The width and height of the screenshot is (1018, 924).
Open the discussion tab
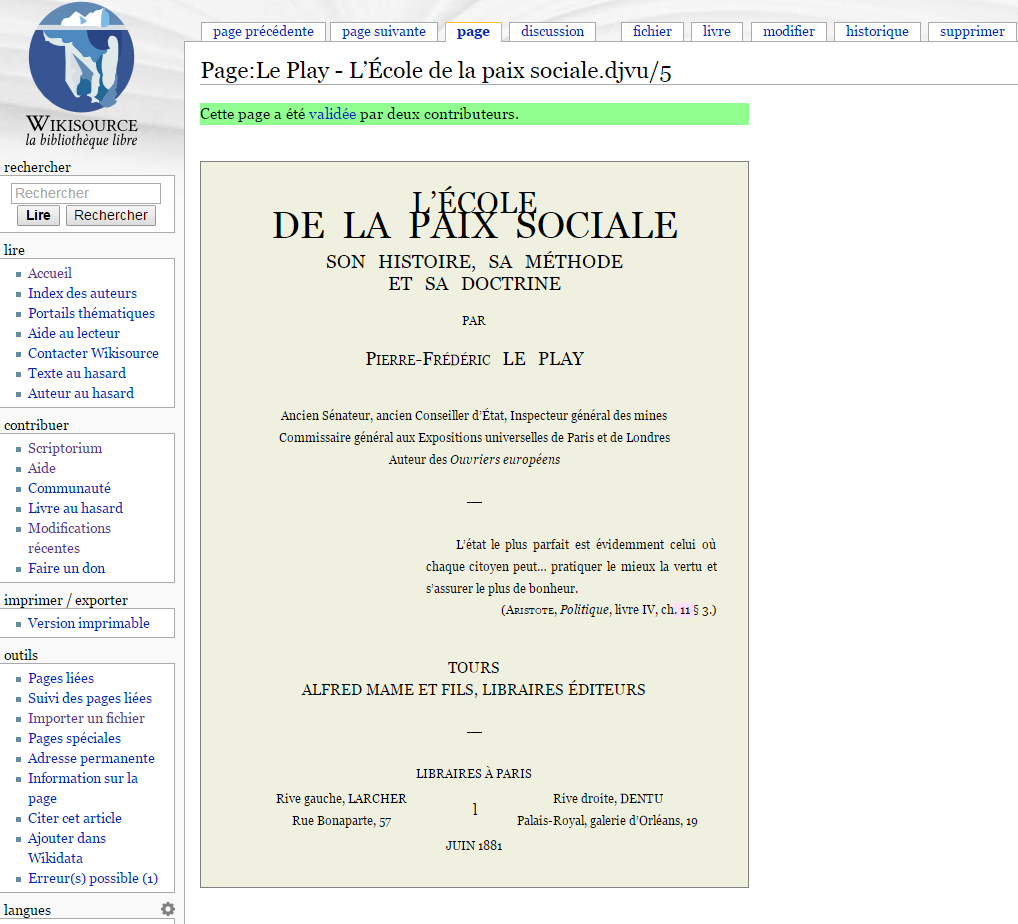click(552, 31)
